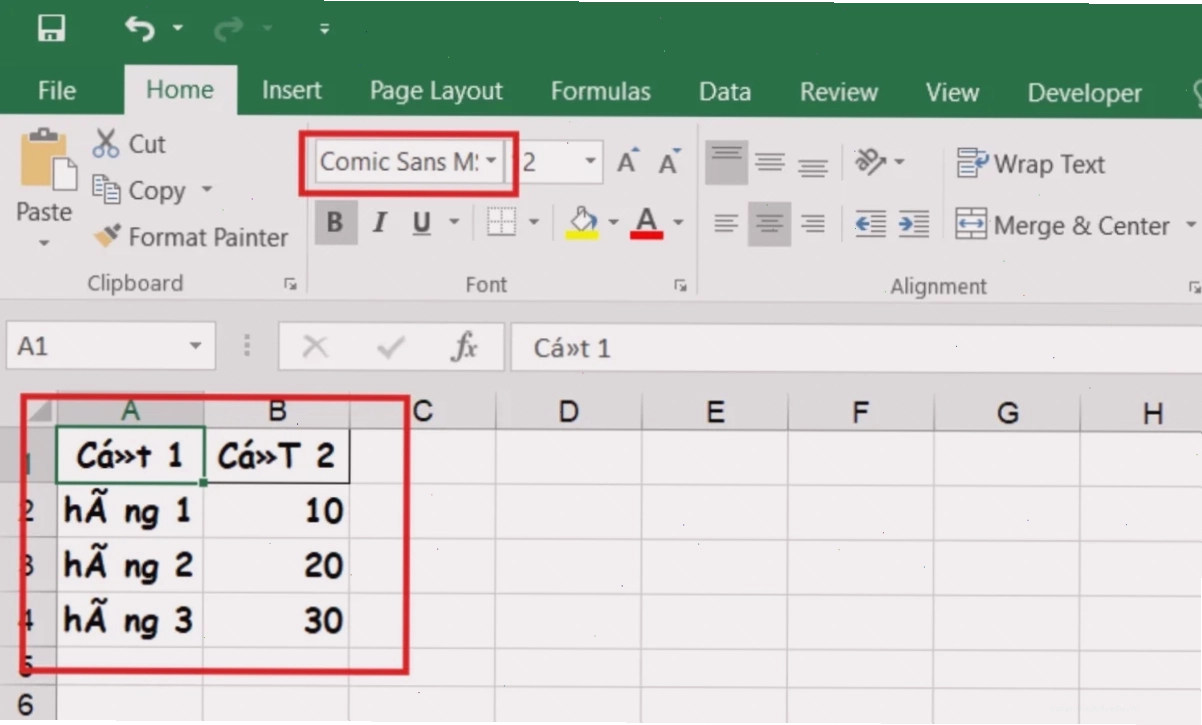The width and height of the screenshot is (1202, 725).
Task: Select the cell containing 30
Action: (x=276, y=620)
